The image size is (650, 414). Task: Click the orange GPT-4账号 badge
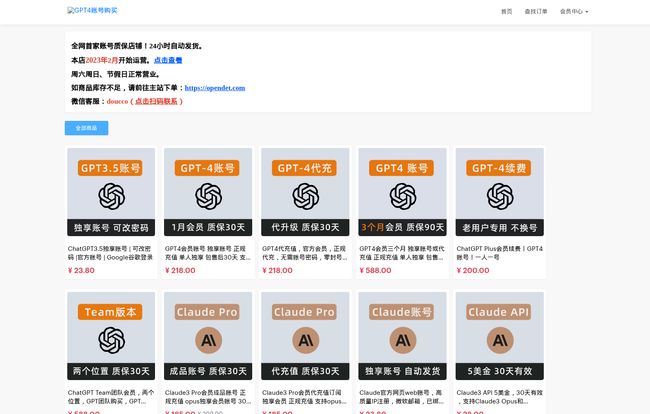coord(207,168)
